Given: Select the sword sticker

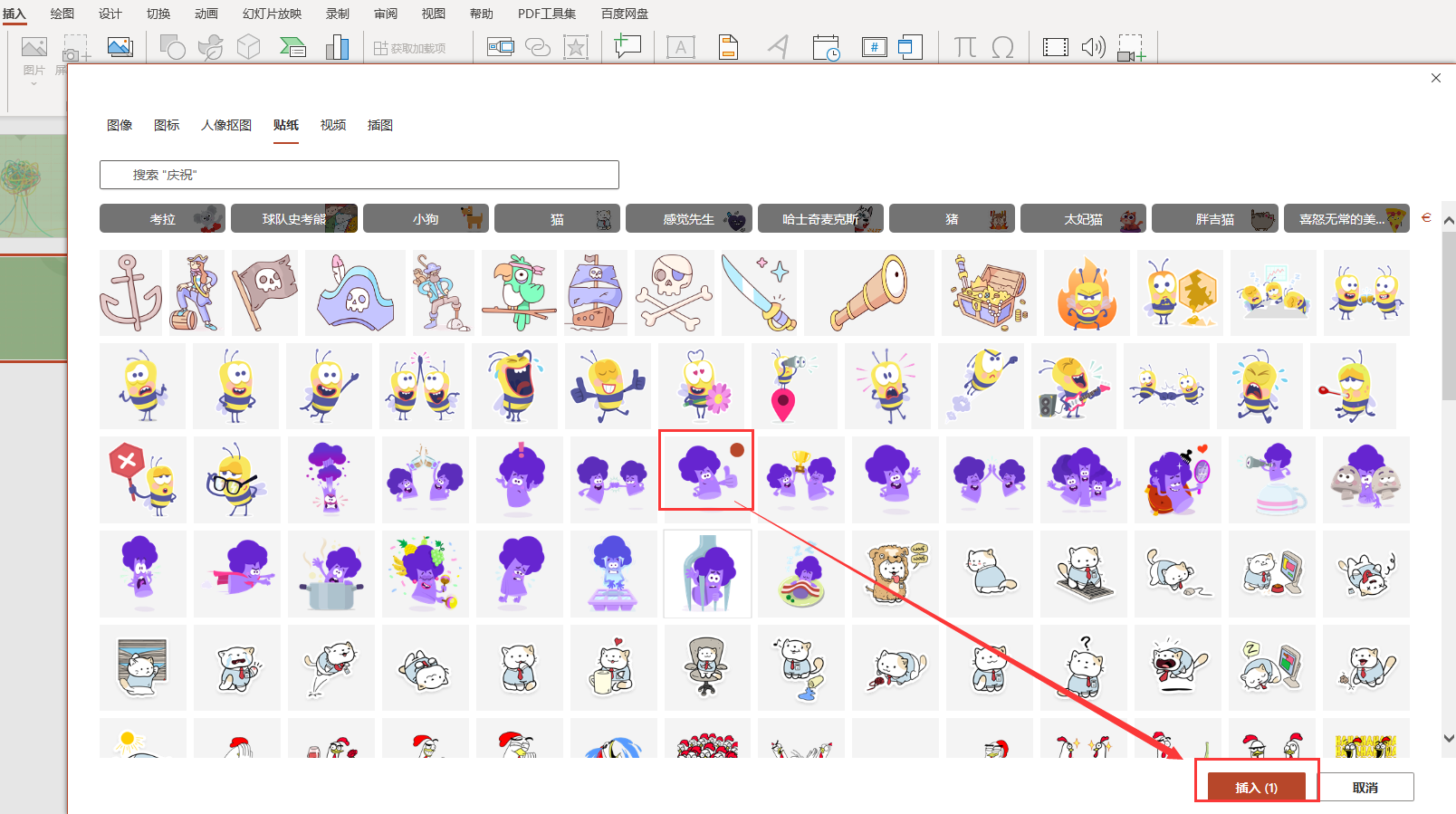Looking at the screenshot, I should pos(759,292).
